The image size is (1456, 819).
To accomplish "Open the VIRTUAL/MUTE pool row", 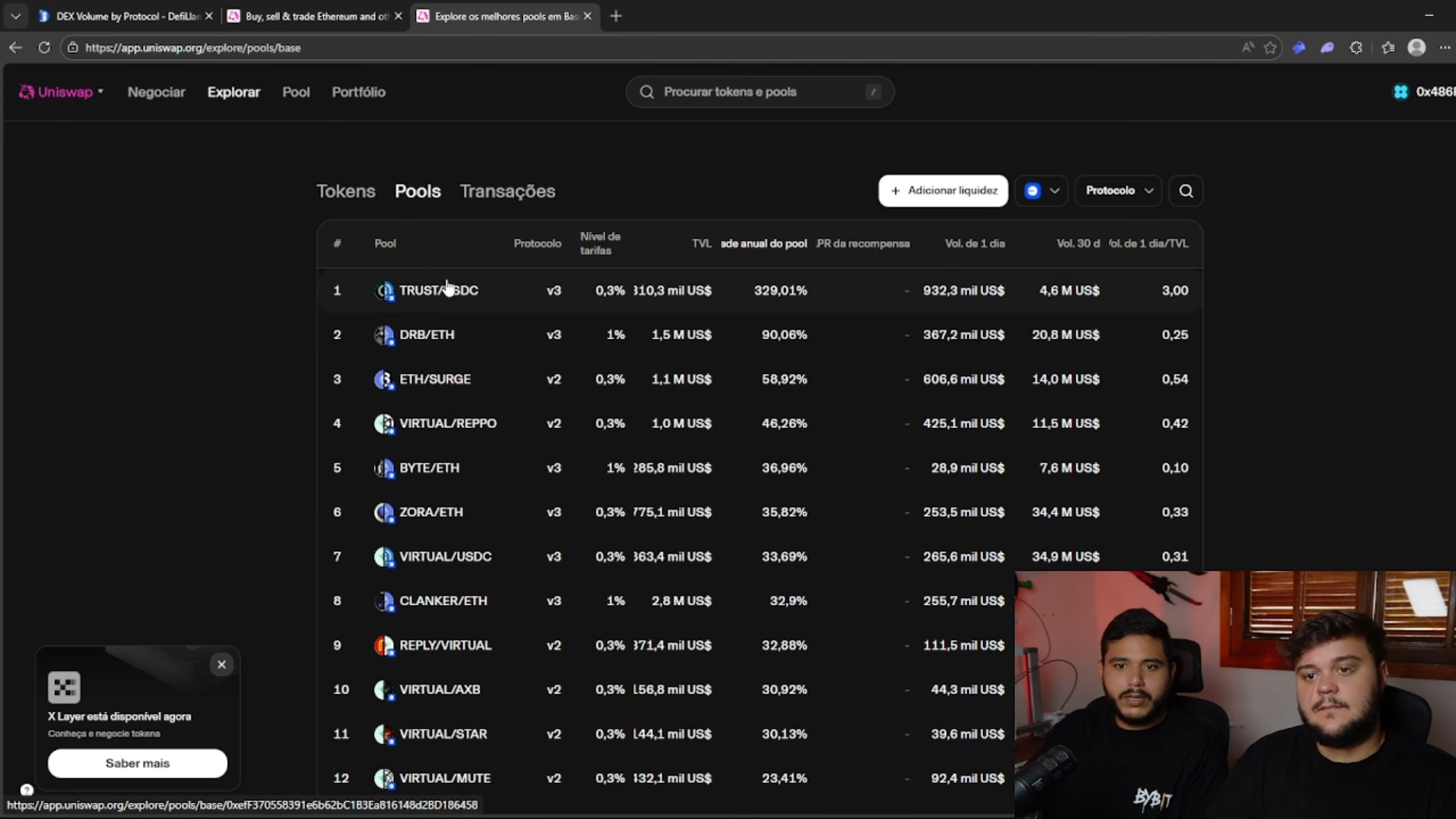I will (665, 778).
